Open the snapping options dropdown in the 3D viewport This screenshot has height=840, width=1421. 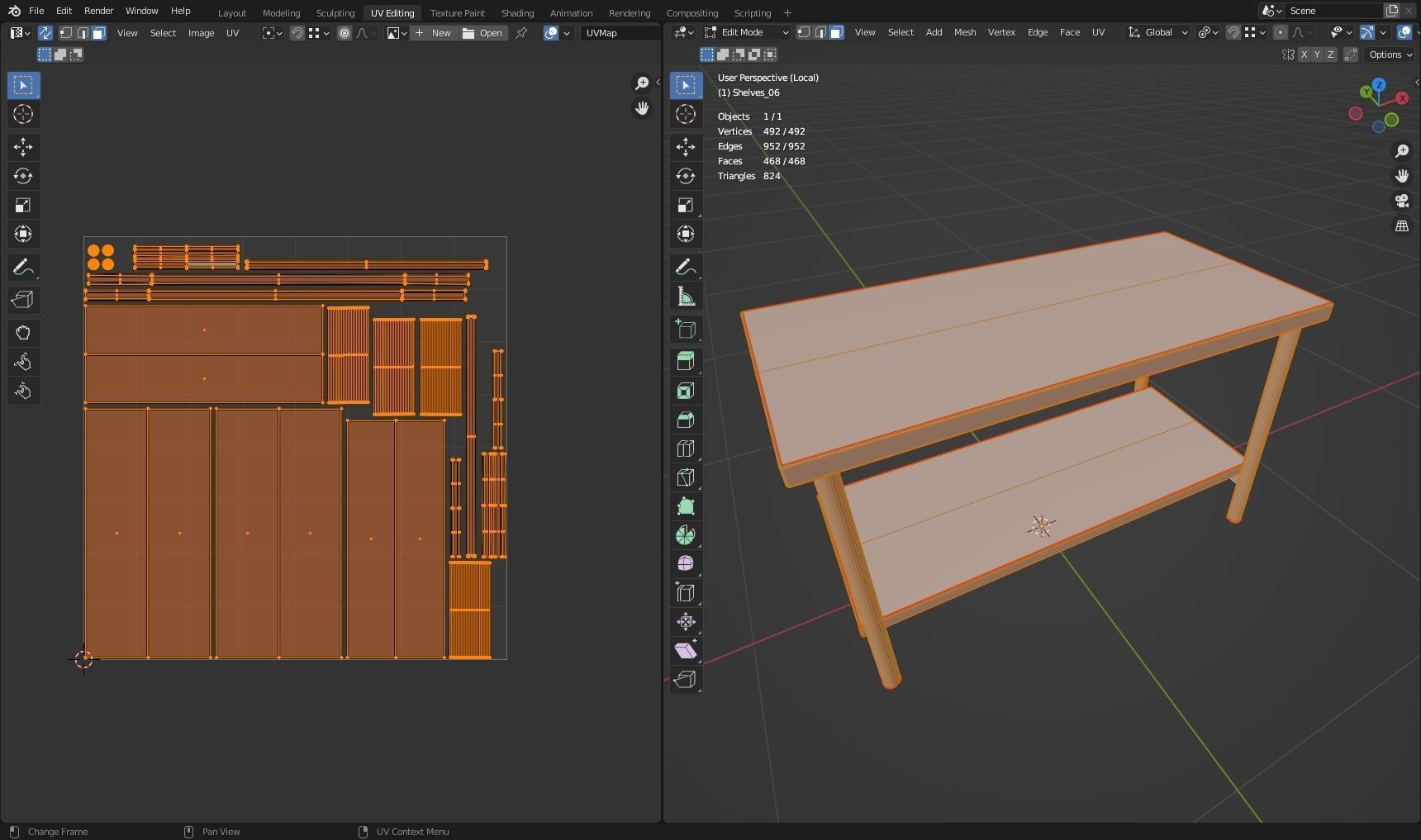1255,32
